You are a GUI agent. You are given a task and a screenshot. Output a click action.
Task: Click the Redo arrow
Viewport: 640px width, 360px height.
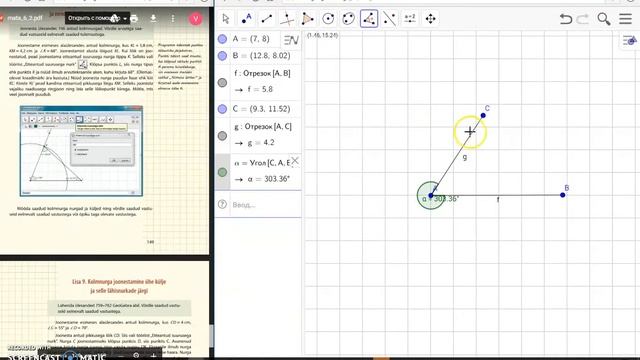point(583,19)
